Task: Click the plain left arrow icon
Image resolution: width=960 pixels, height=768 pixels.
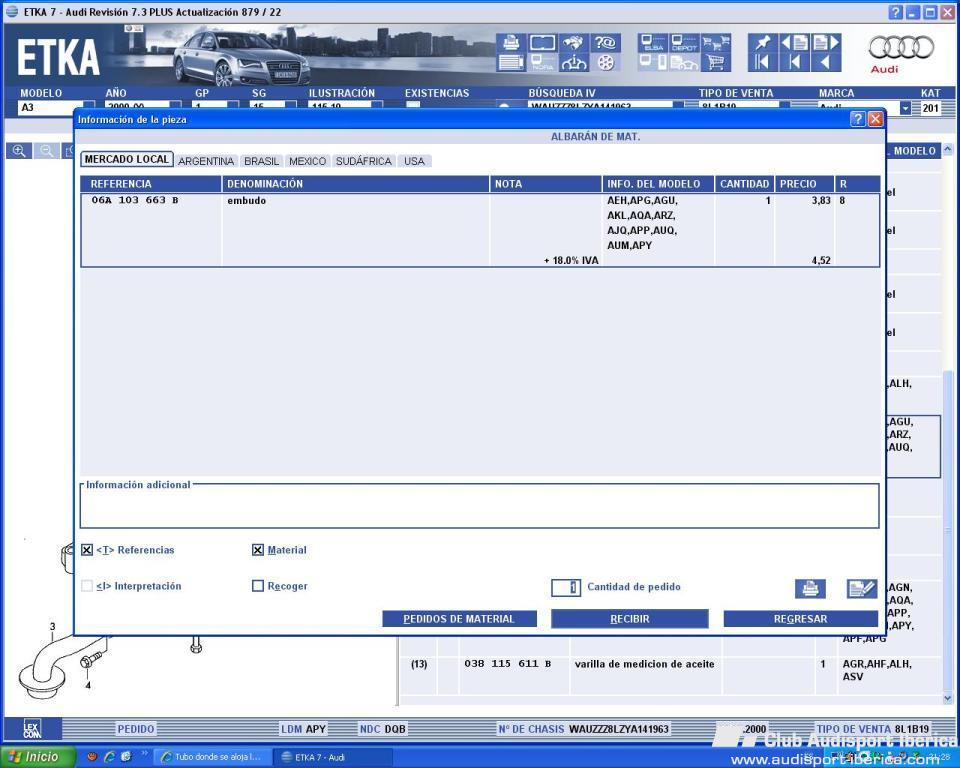Action: tap(826, 62)
